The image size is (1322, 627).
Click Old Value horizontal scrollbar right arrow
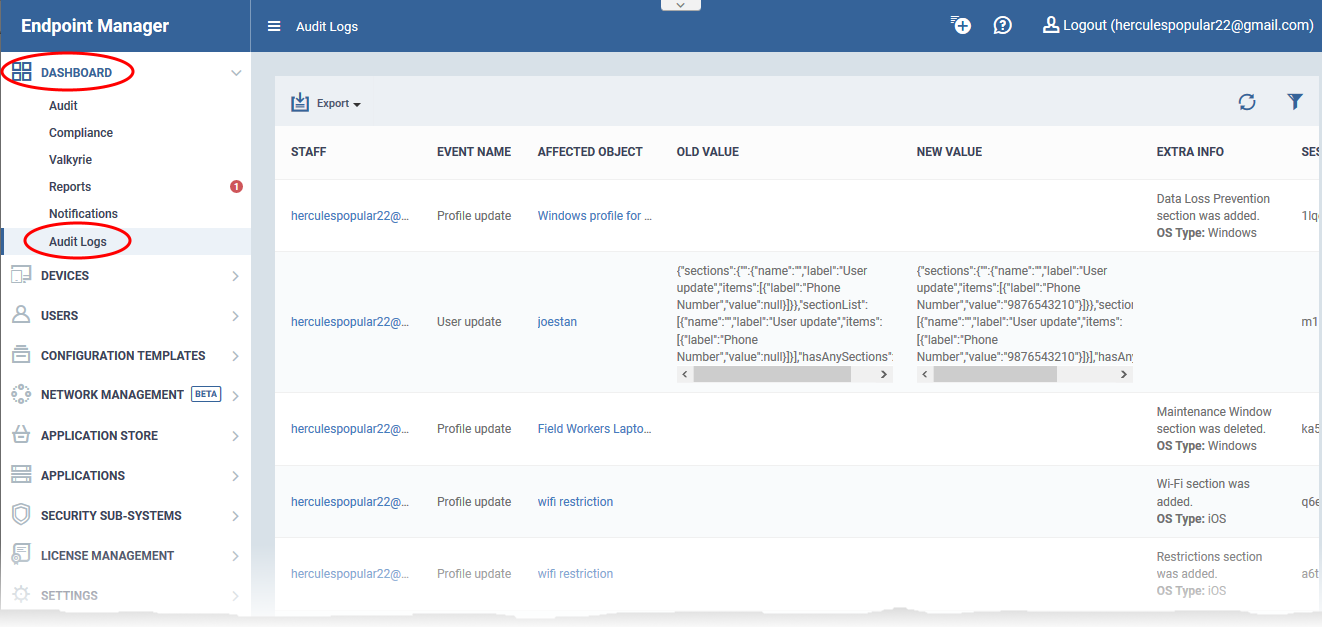884,374
